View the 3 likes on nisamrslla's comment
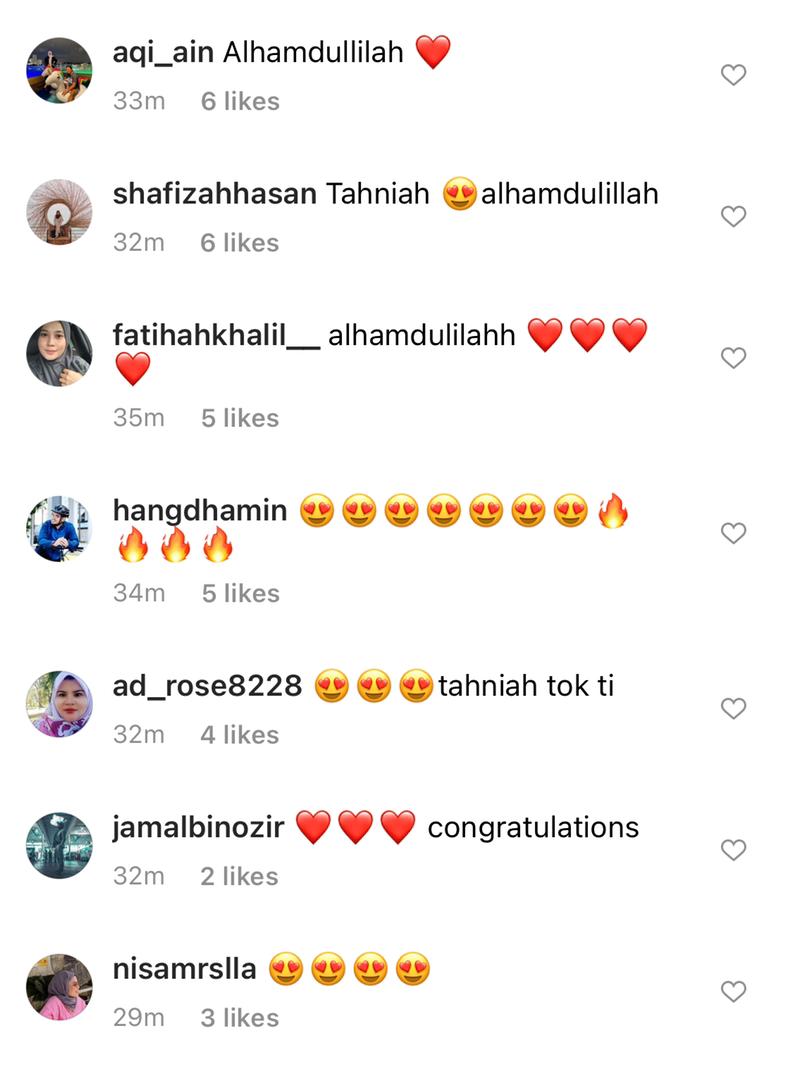Viewport: 792px width, 1080px height. (240, 1018)
